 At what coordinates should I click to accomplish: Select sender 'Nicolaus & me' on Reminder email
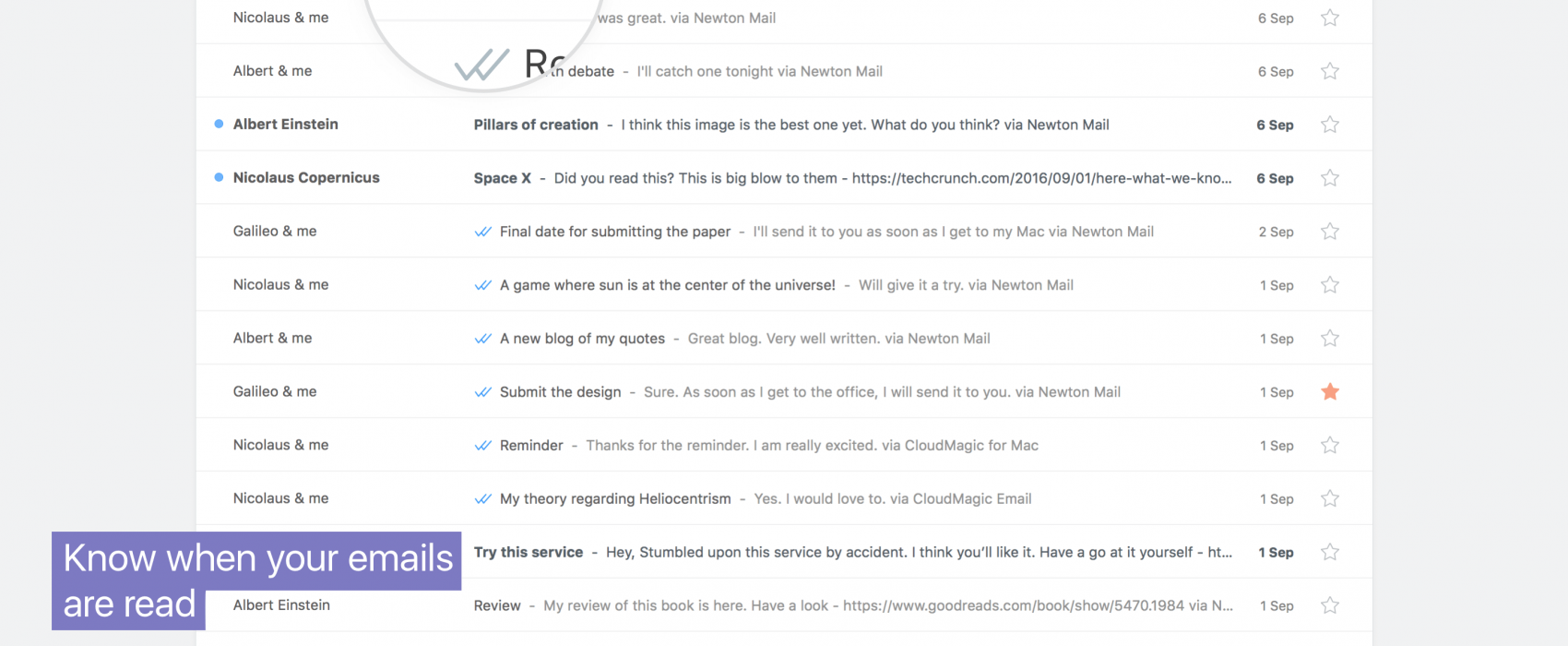tap(281, 446)
